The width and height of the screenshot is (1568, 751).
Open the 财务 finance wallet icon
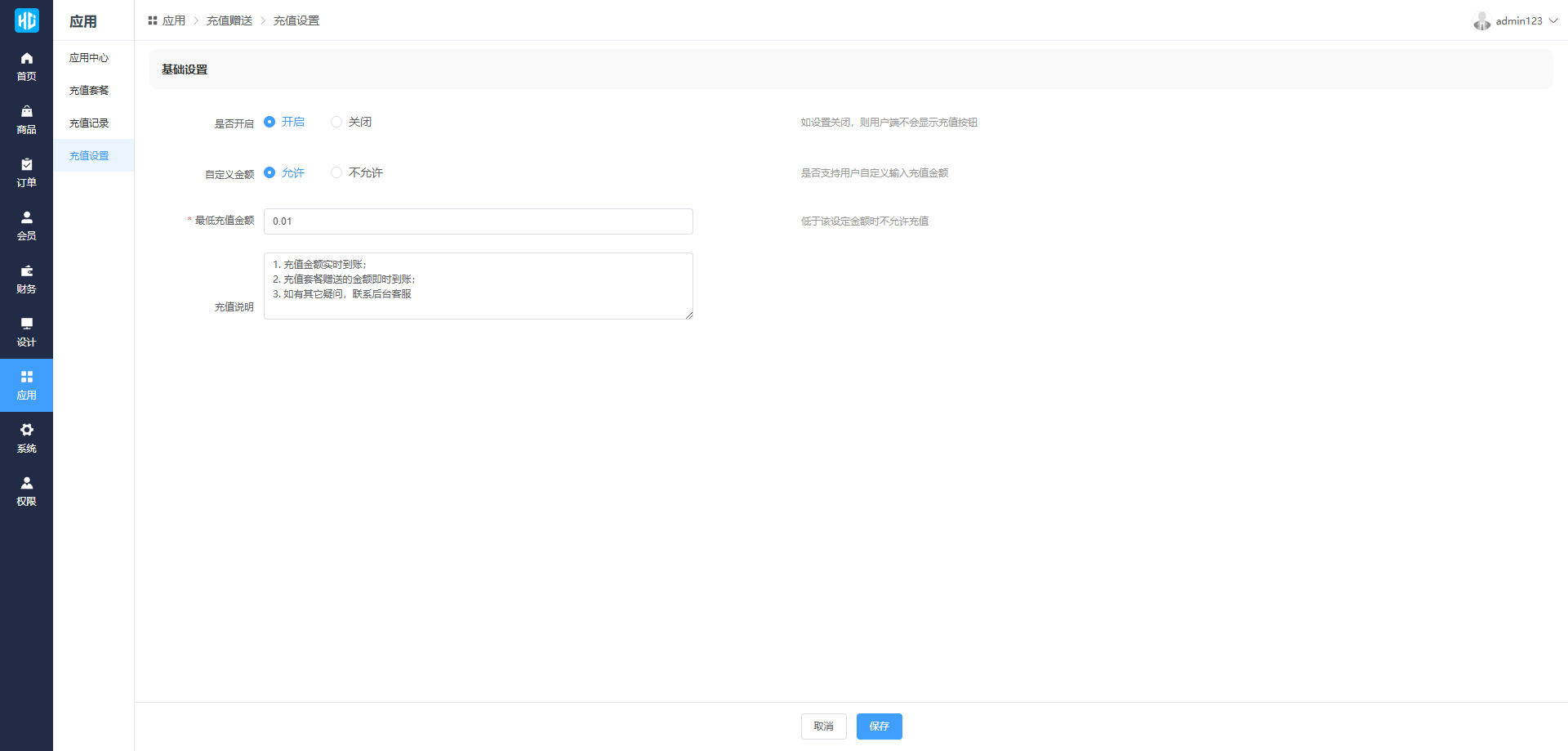(26, 271)
